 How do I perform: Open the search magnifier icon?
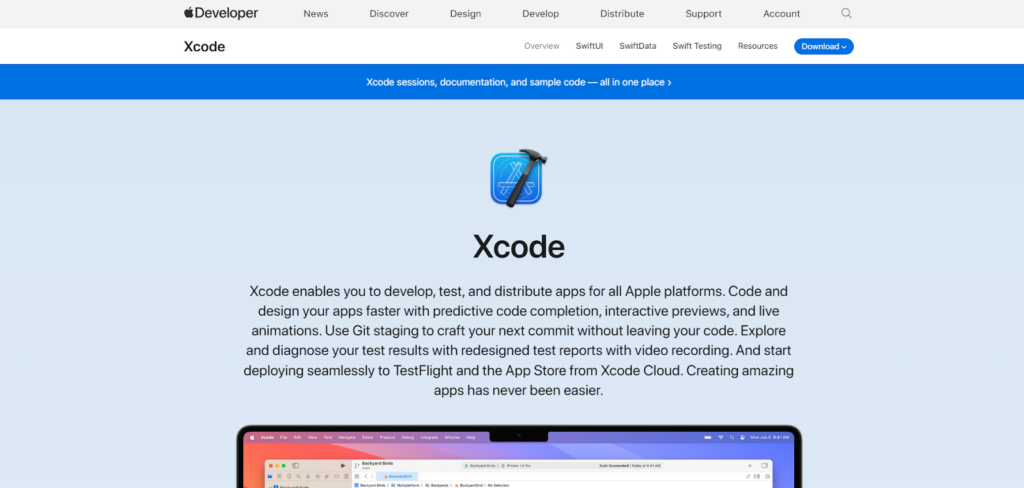pos(846,13)
